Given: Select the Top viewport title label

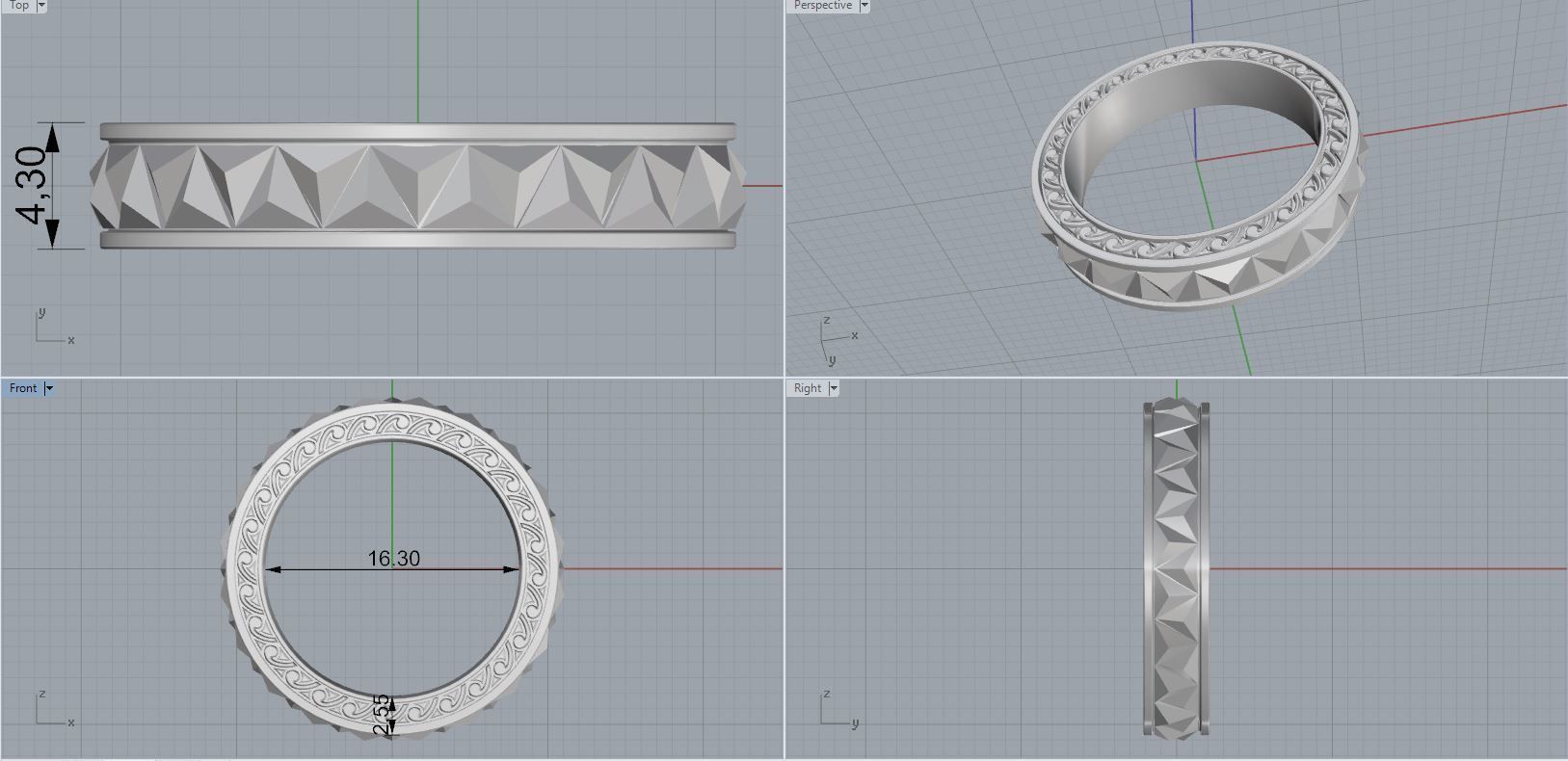Looking at the screenshot, I should [x=18, y=6].
